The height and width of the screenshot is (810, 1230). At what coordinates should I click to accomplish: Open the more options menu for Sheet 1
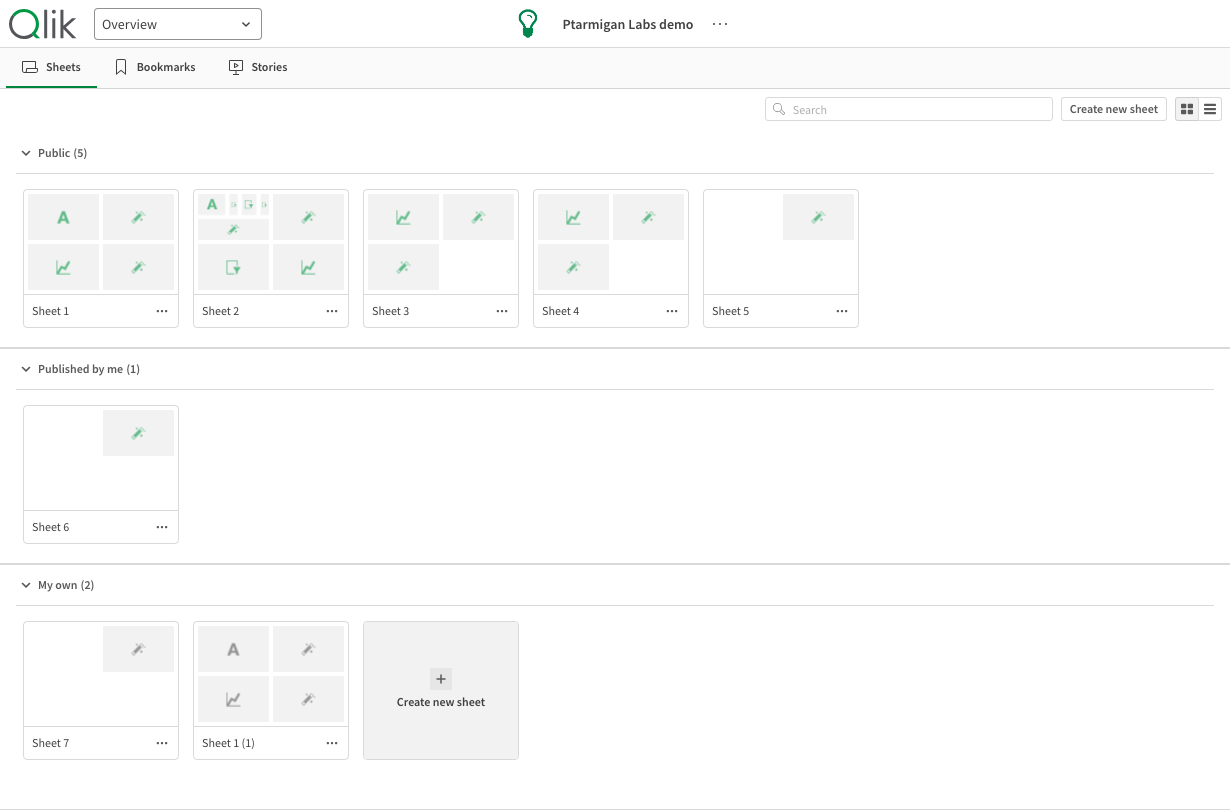[x=162, y=311]
